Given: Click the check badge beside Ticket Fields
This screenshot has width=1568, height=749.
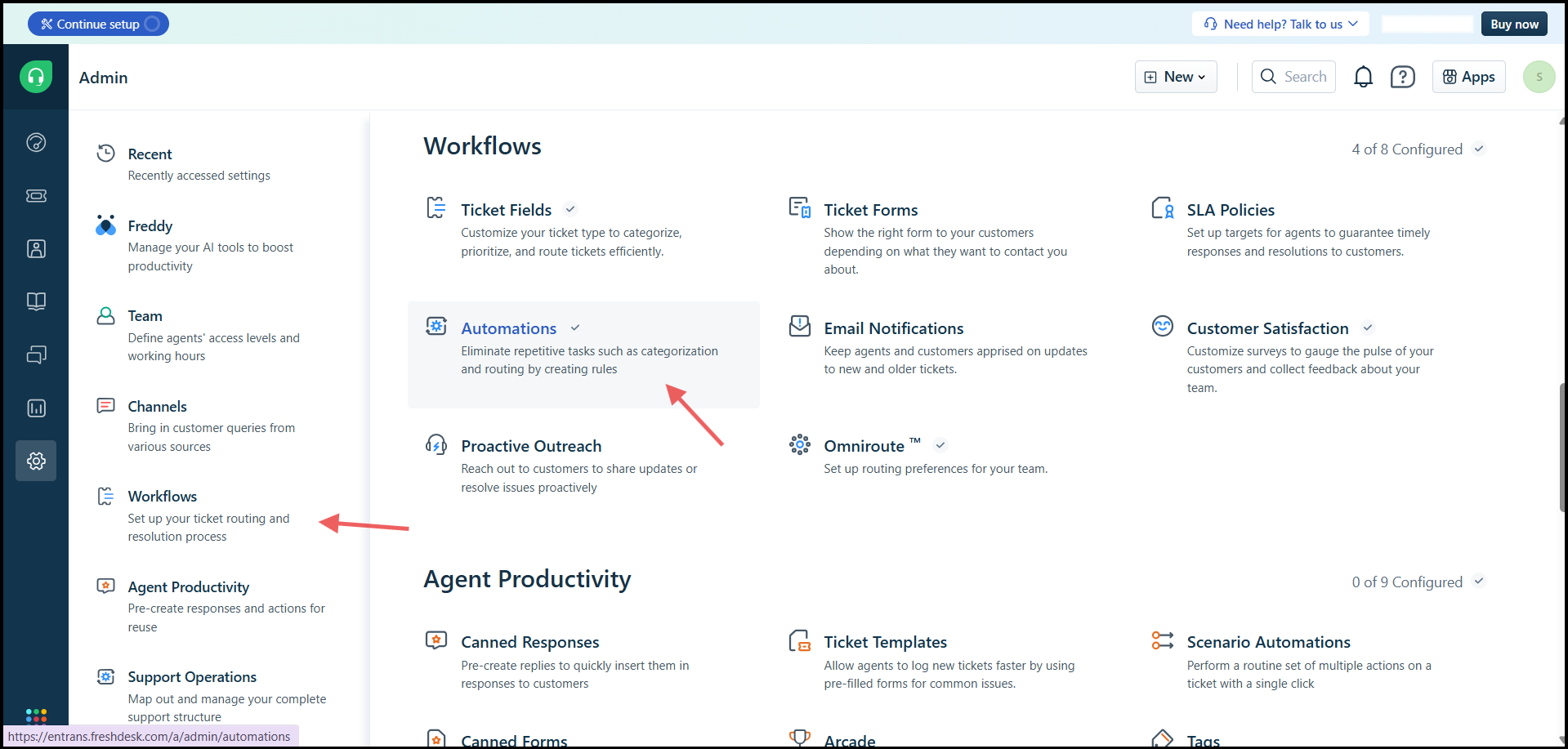Looking at the screenshot, I should (x=570, y=209).
